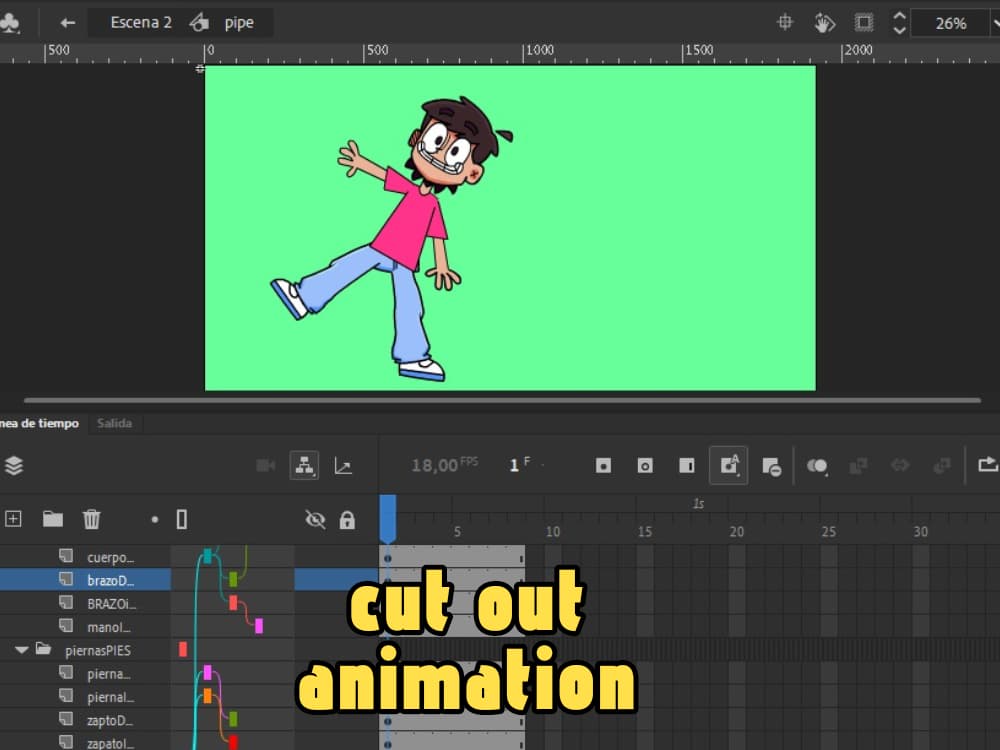Viewport: 1000px width, 750px height.
Task: Click the horizontal stage scrollbar
Action: tap(503, 401)
